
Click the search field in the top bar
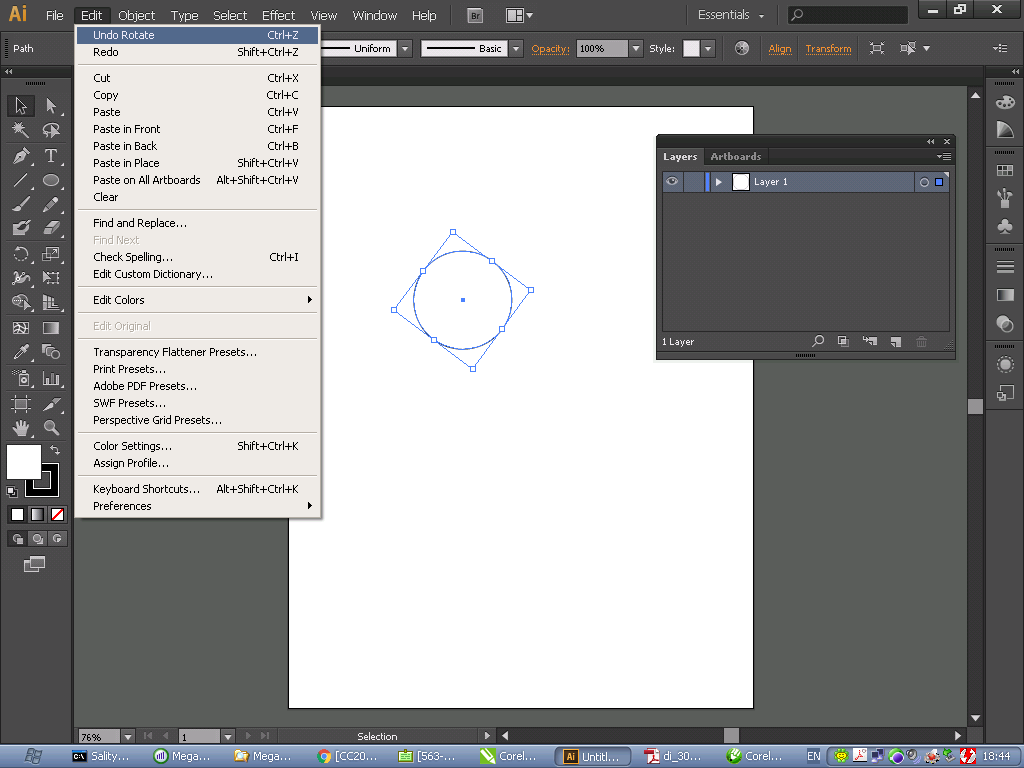[x=848, y=14]
